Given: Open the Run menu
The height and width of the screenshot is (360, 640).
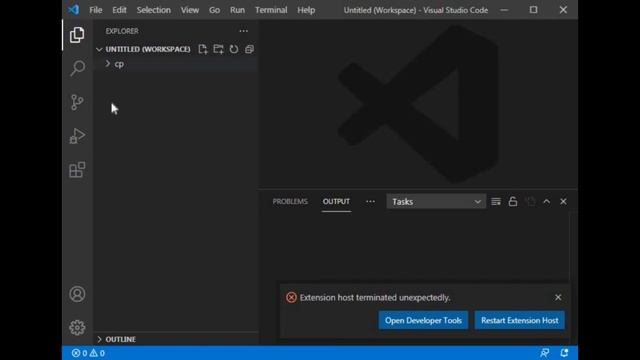Looking at the screenshot, I should (237, 10).
